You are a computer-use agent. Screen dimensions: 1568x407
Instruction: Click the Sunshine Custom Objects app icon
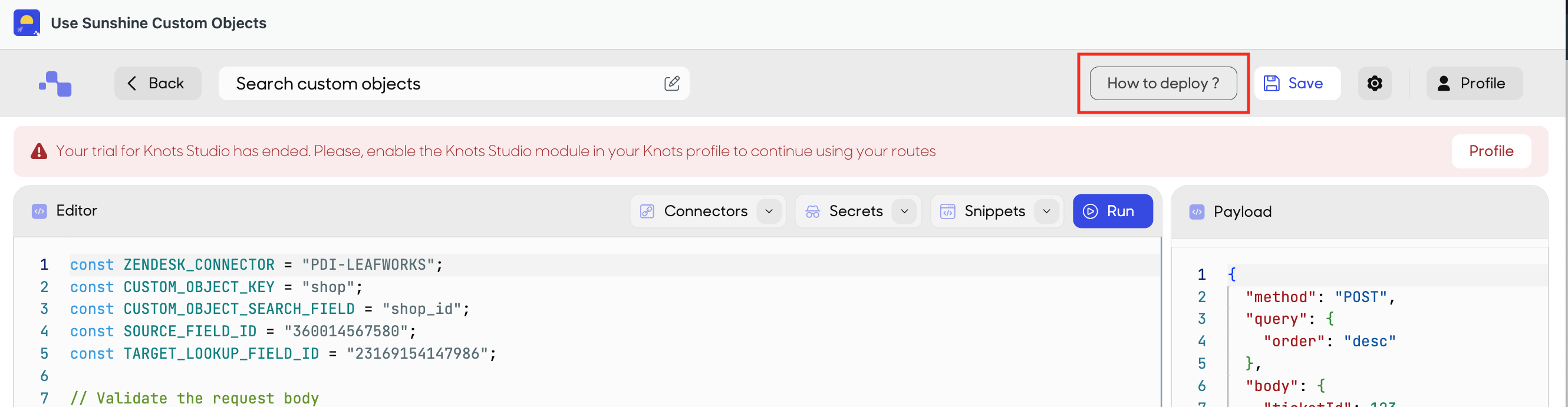[27, 23]
